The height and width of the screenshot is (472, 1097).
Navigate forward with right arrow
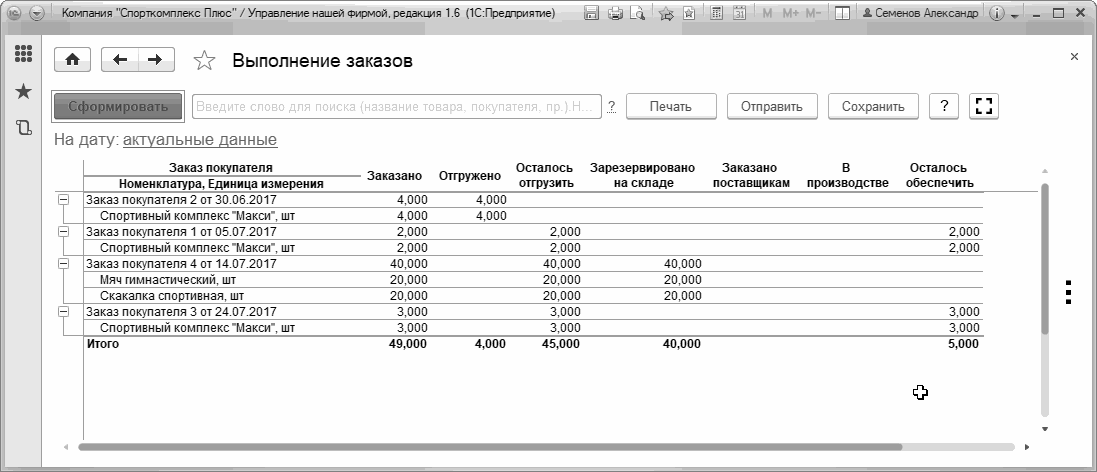[156, 60]
